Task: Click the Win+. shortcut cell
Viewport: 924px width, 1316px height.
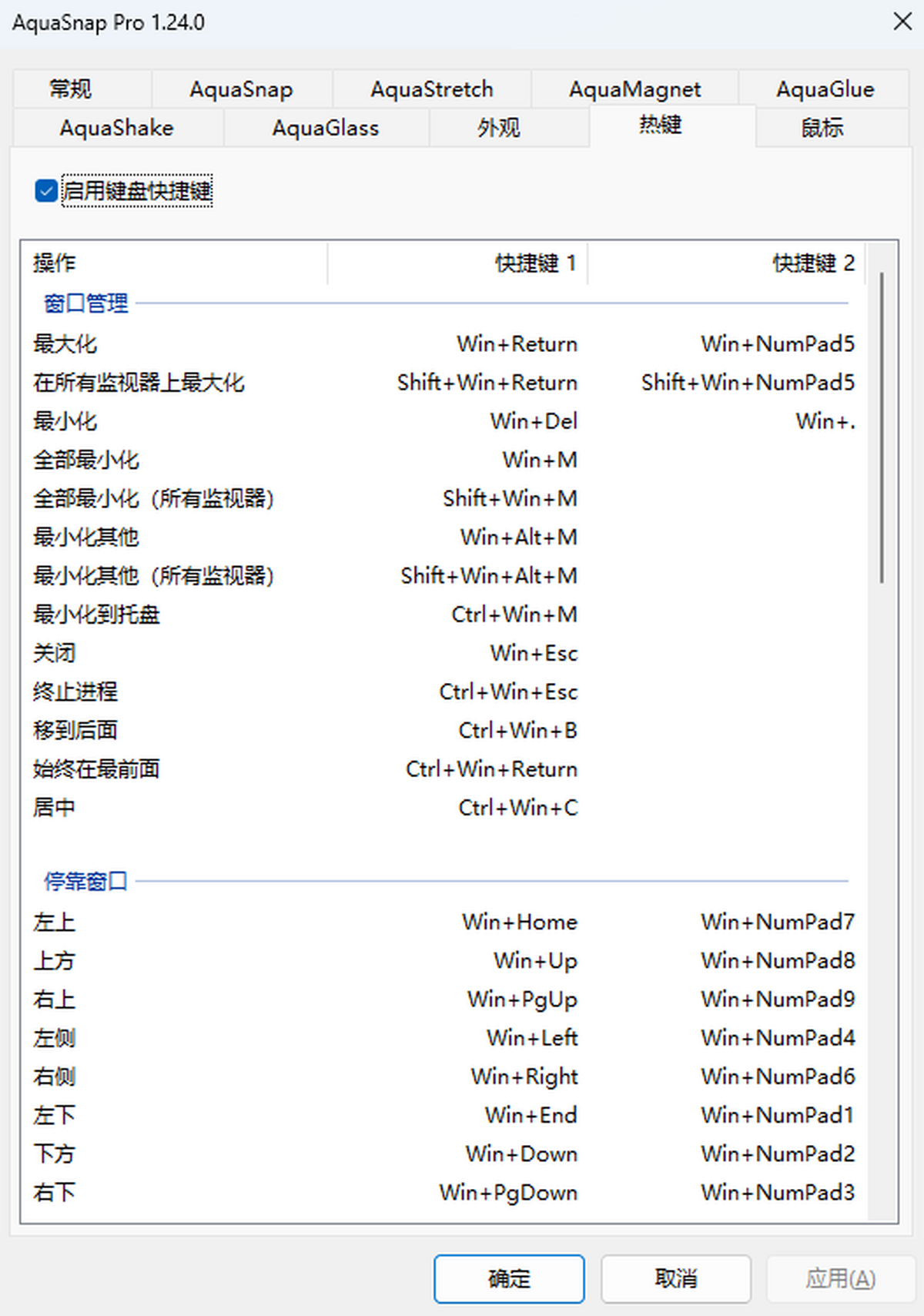Action: [x=825, y=421]
